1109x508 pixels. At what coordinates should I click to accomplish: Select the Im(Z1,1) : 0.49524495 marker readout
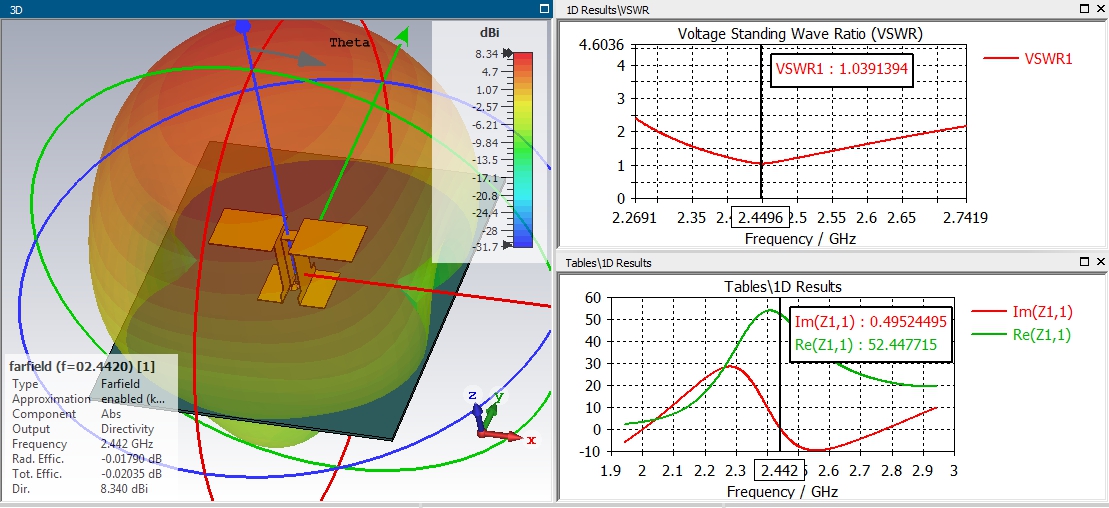(870, 321)
